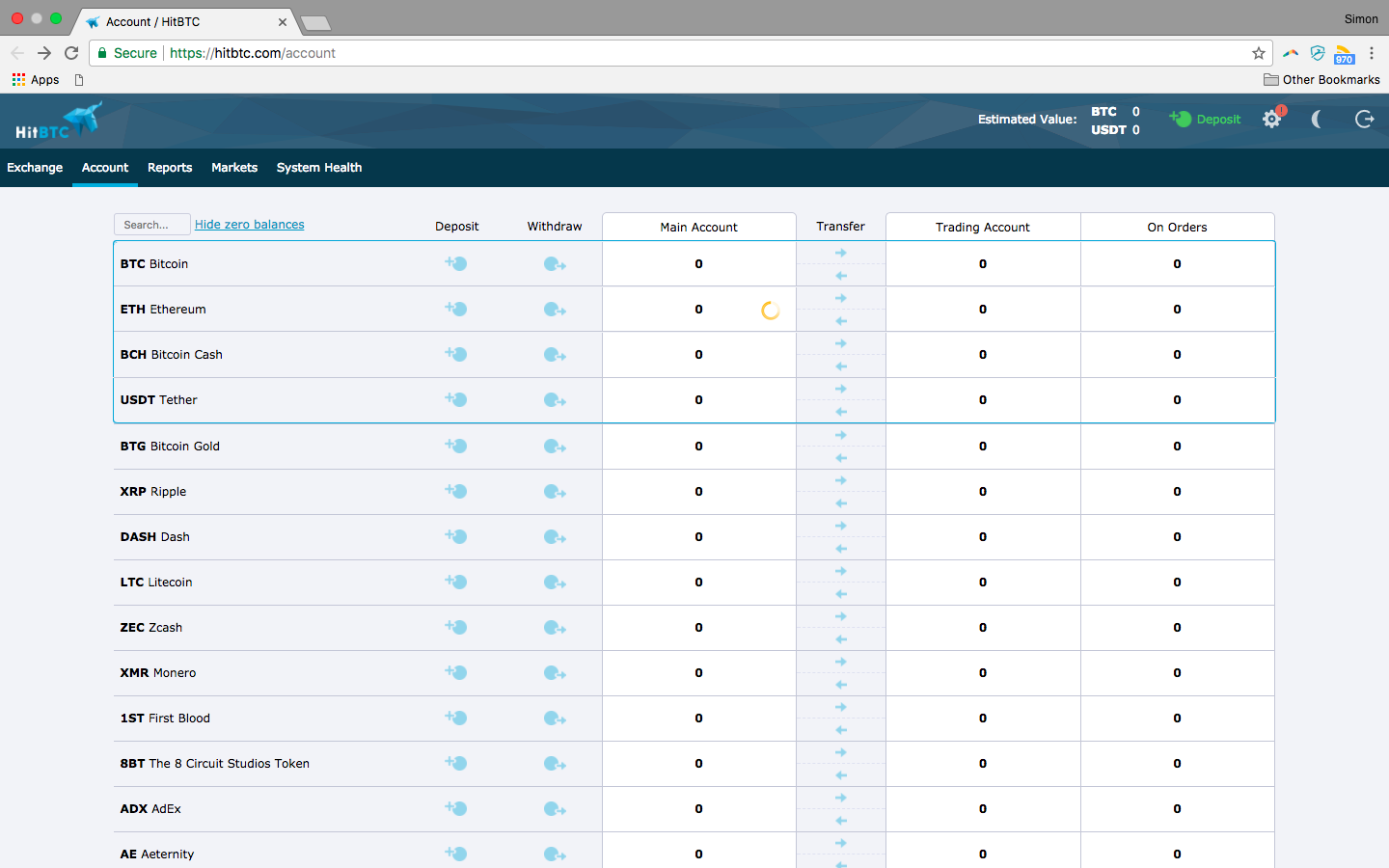
Task: Click the On Orders column header
Action: (x=1178, y=227)
